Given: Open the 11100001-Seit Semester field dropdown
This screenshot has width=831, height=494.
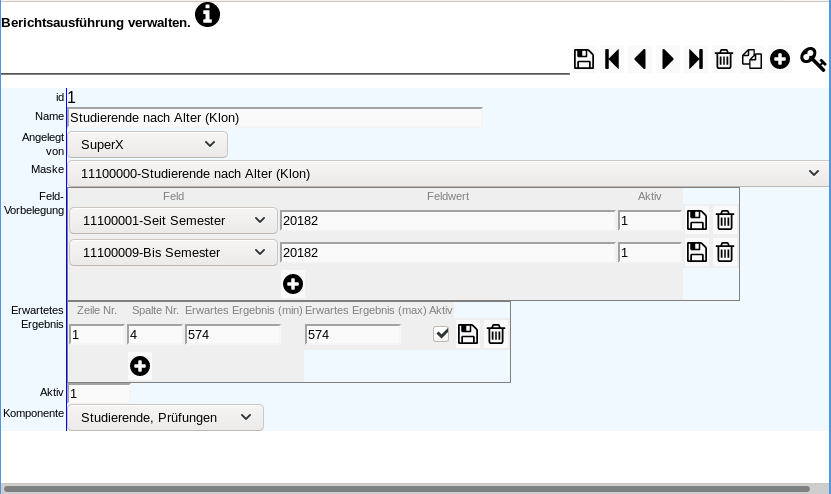Looking at the screenshot, I should (173, 220).
